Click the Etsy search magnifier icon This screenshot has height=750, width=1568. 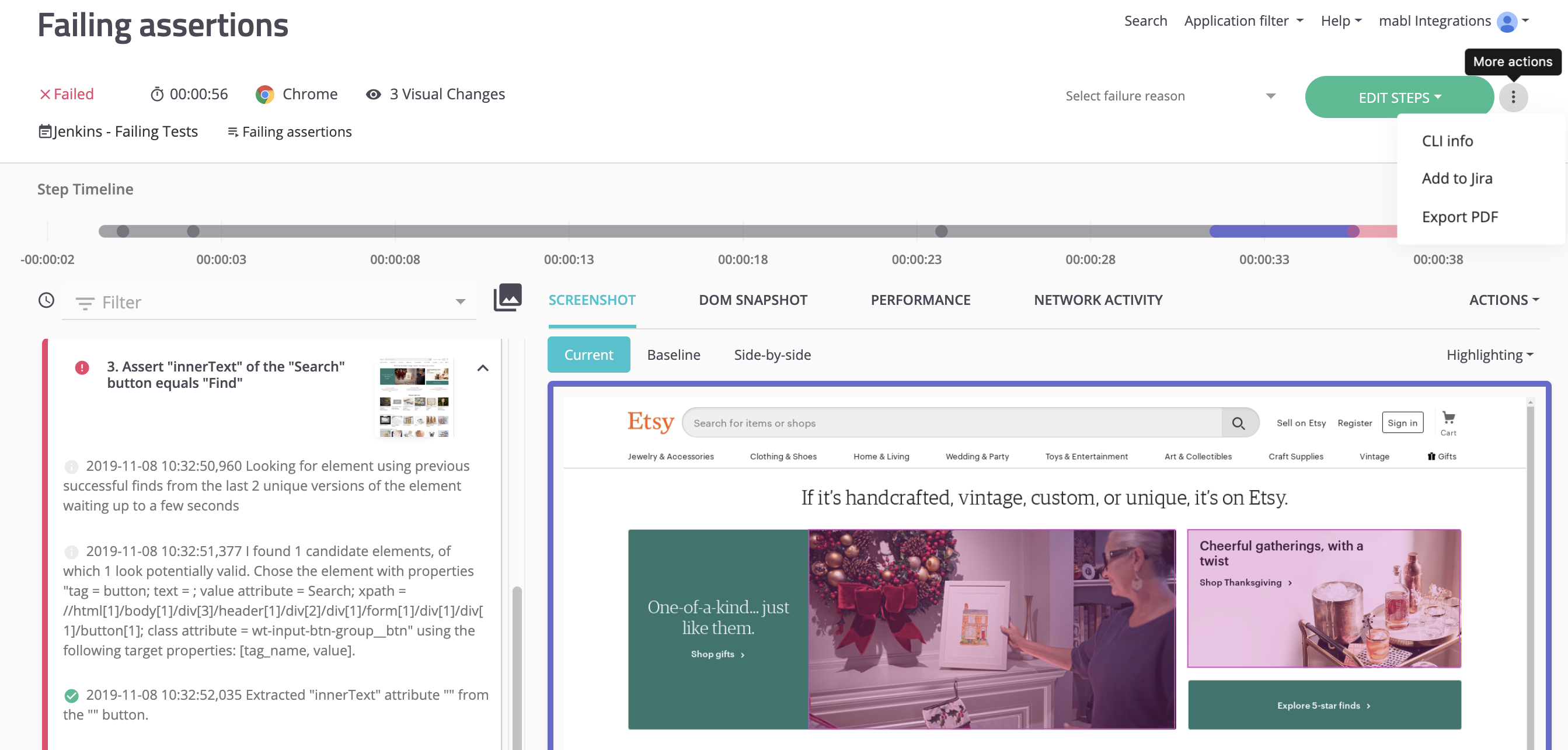(x=1238, y=423)
